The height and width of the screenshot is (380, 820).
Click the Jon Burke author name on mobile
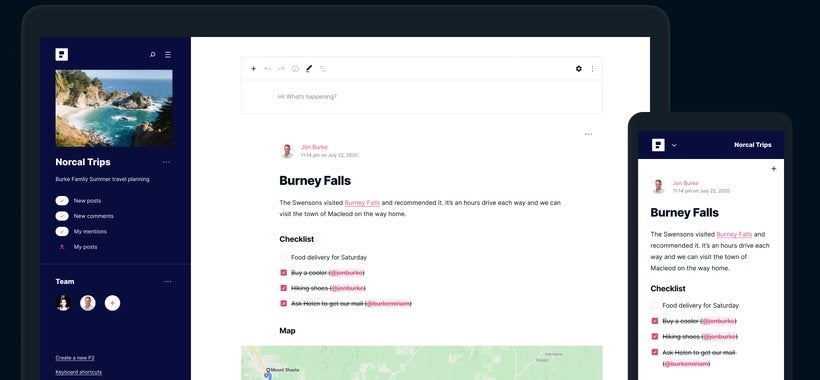685,183
